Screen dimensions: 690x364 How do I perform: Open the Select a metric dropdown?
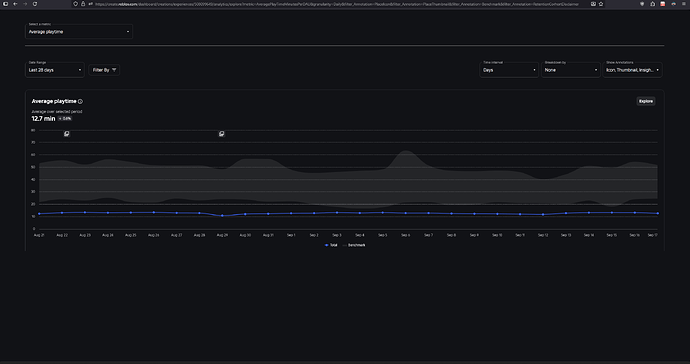79,32
